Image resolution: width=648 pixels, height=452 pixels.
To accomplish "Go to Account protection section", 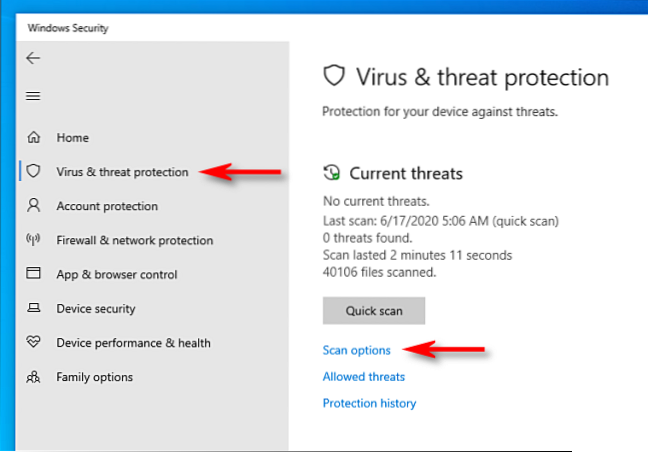I will point(107,206).
